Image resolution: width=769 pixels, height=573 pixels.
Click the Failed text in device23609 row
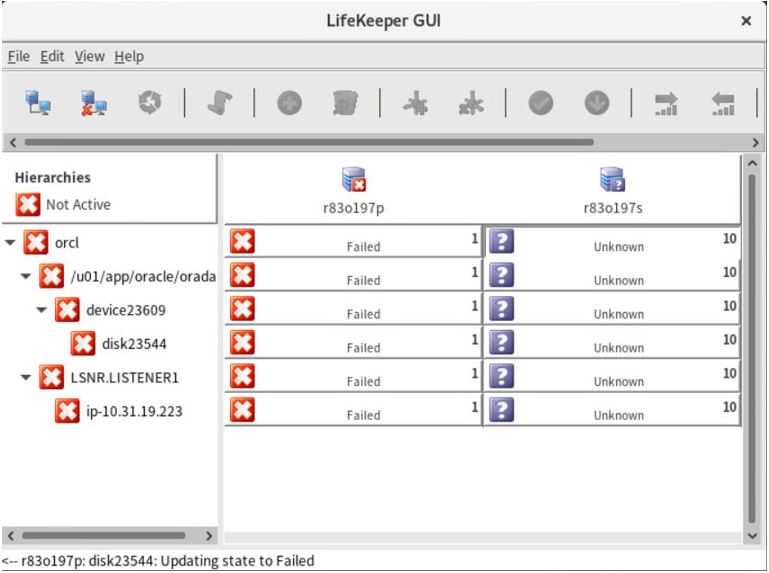click(x=363, y=314)
